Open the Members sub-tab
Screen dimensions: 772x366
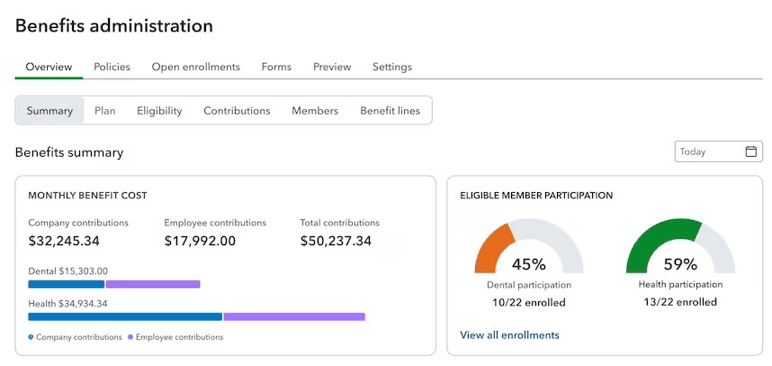pyautogui.click(x=315, y=111)
